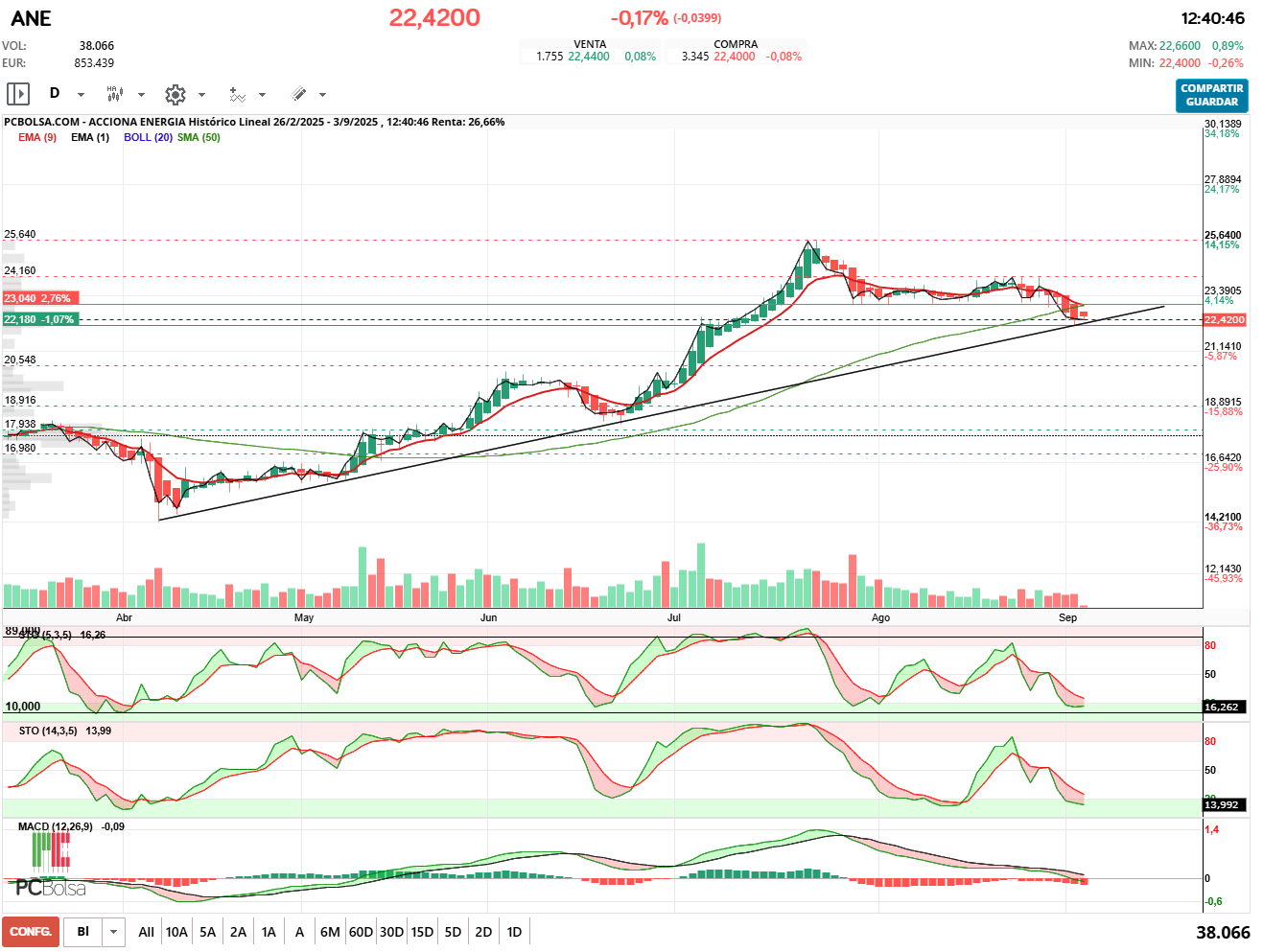Select the A time range
This screenshot has height=952, width=1263.
[x=299, y=932]
